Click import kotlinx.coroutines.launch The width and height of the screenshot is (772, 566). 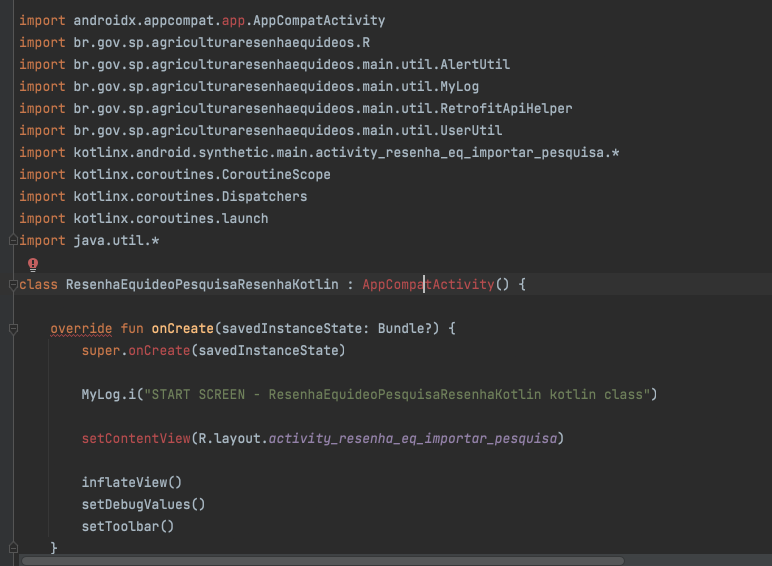click(144, 219)
